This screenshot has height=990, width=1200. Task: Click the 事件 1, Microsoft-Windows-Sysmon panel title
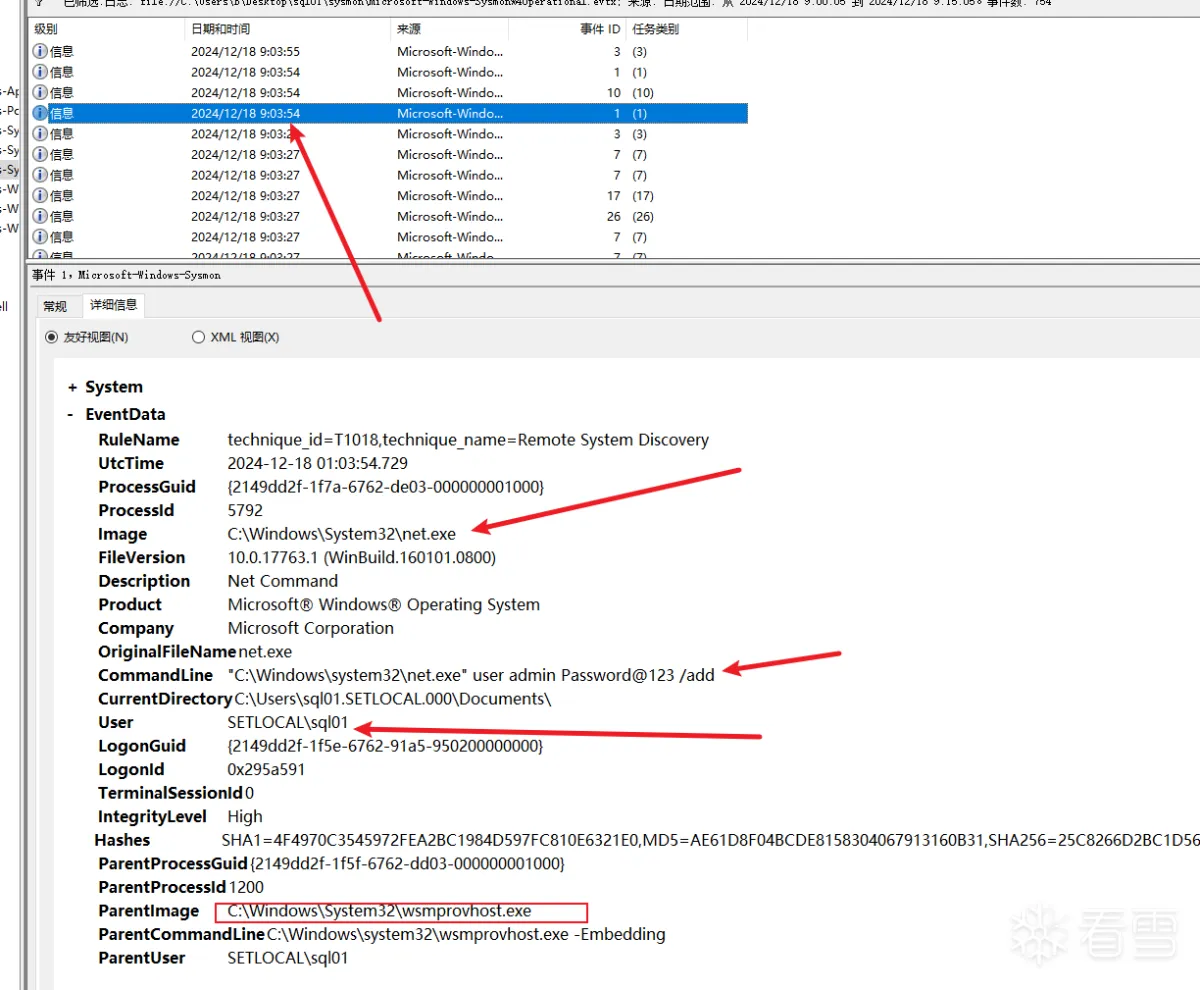click(126, 274)
